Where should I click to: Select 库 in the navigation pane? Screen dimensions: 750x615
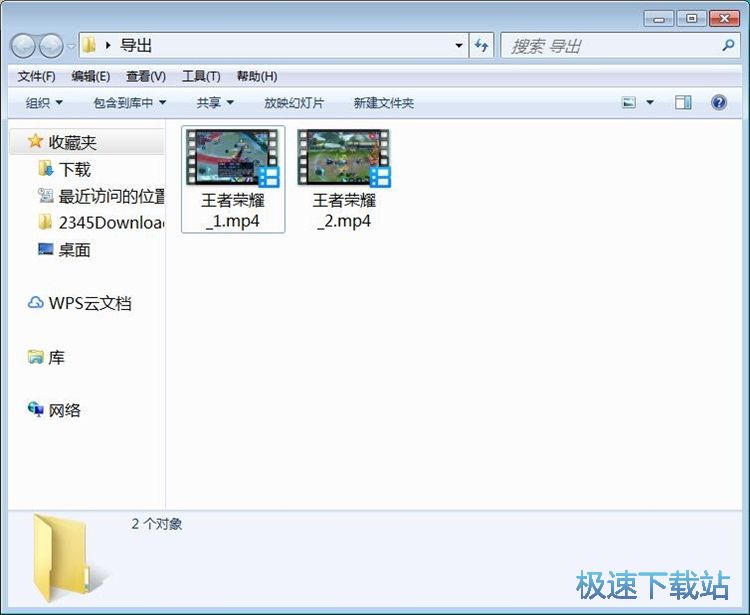point(56,357)
